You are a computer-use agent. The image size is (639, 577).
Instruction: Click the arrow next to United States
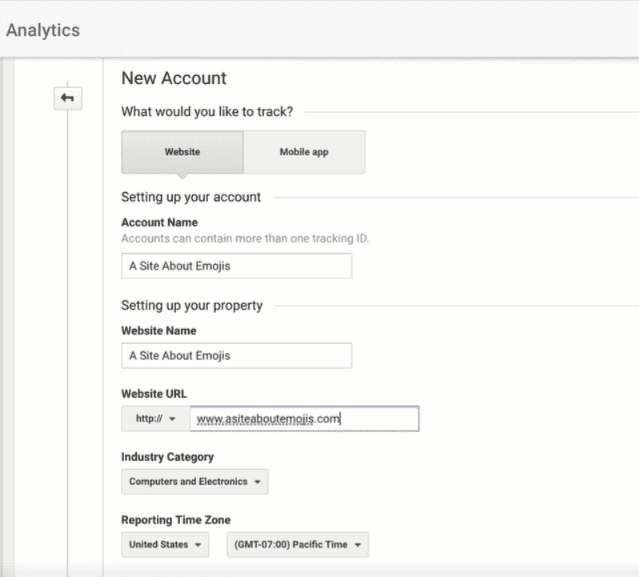click(198, 545)
